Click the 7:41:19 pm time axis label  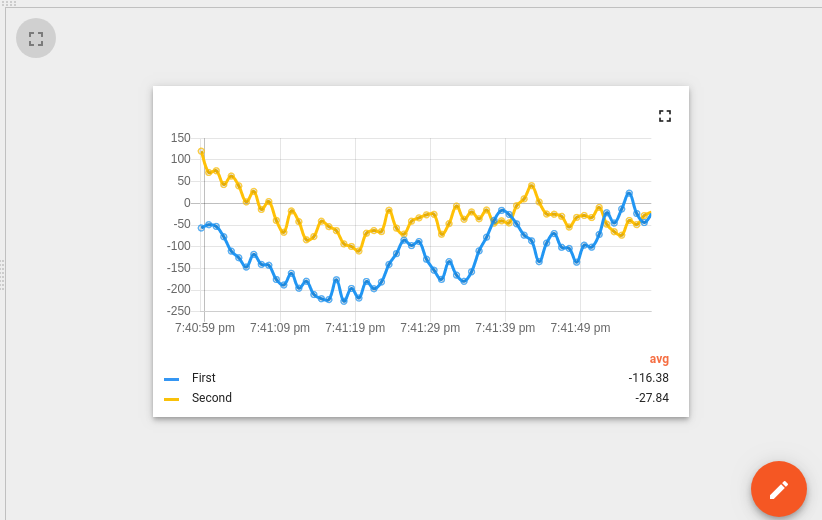[x=355, y=328]
